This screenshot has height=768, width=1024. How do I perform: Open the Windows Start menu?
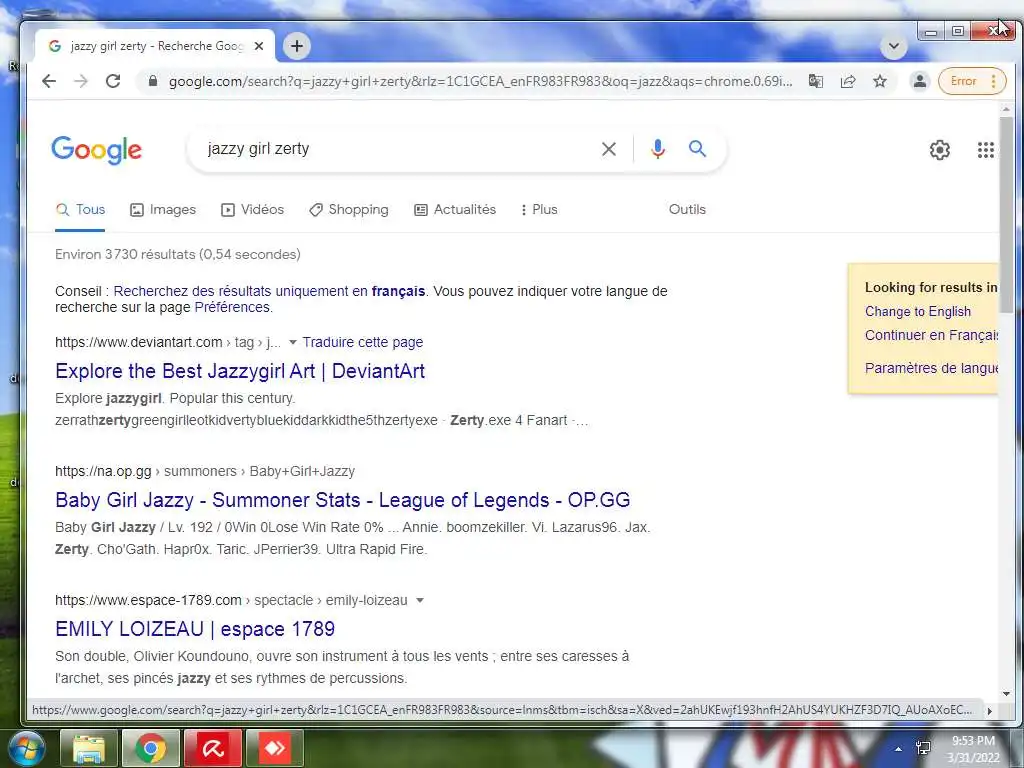click(25, 748)
